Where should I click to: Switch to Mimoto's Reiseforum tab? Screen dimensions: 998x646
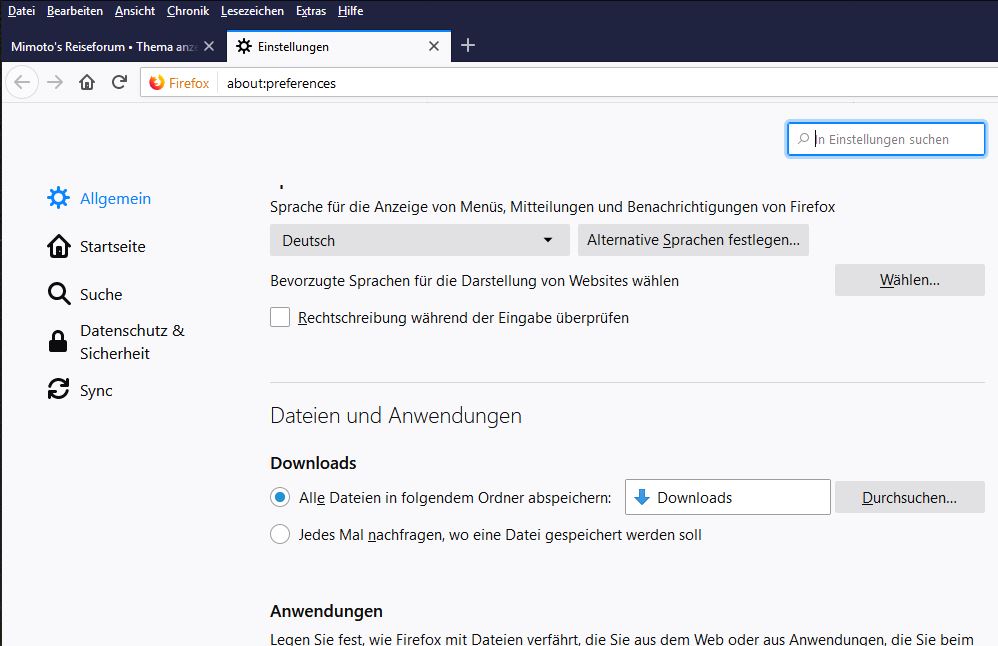tap(105, 46)
